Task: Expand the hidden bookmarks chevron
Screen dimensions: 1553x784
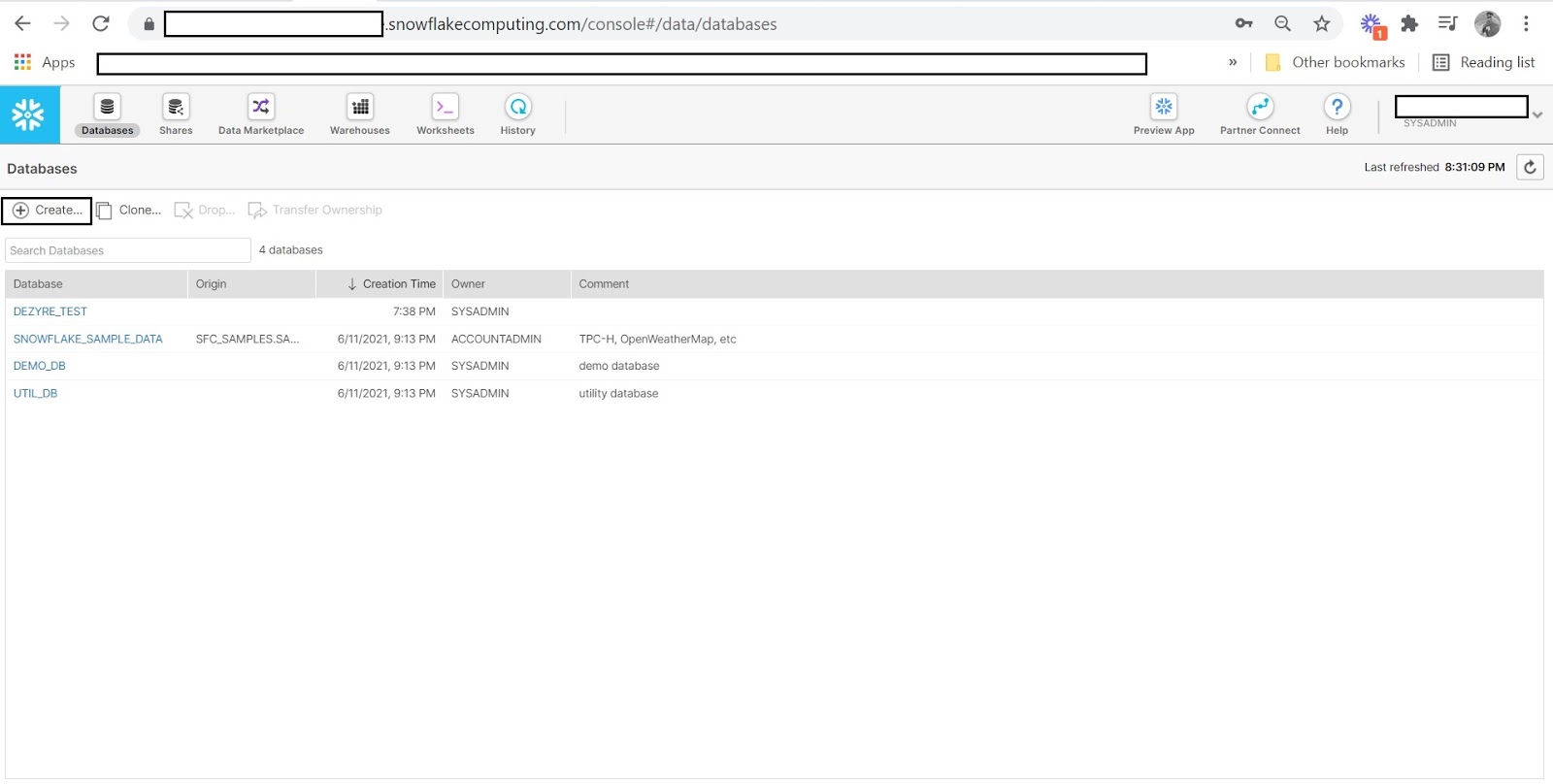Action: pos(1233,62)
